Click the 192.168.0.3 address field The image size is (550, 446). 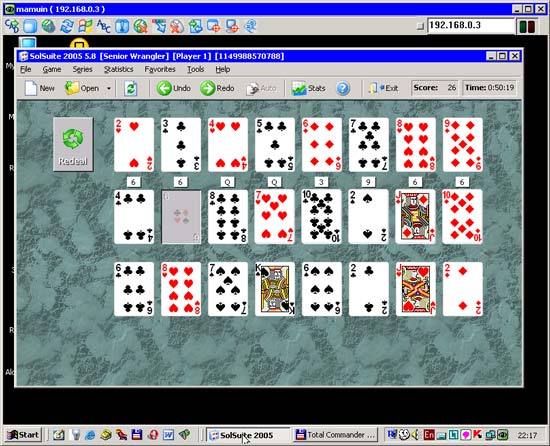[x=471, y=25]
